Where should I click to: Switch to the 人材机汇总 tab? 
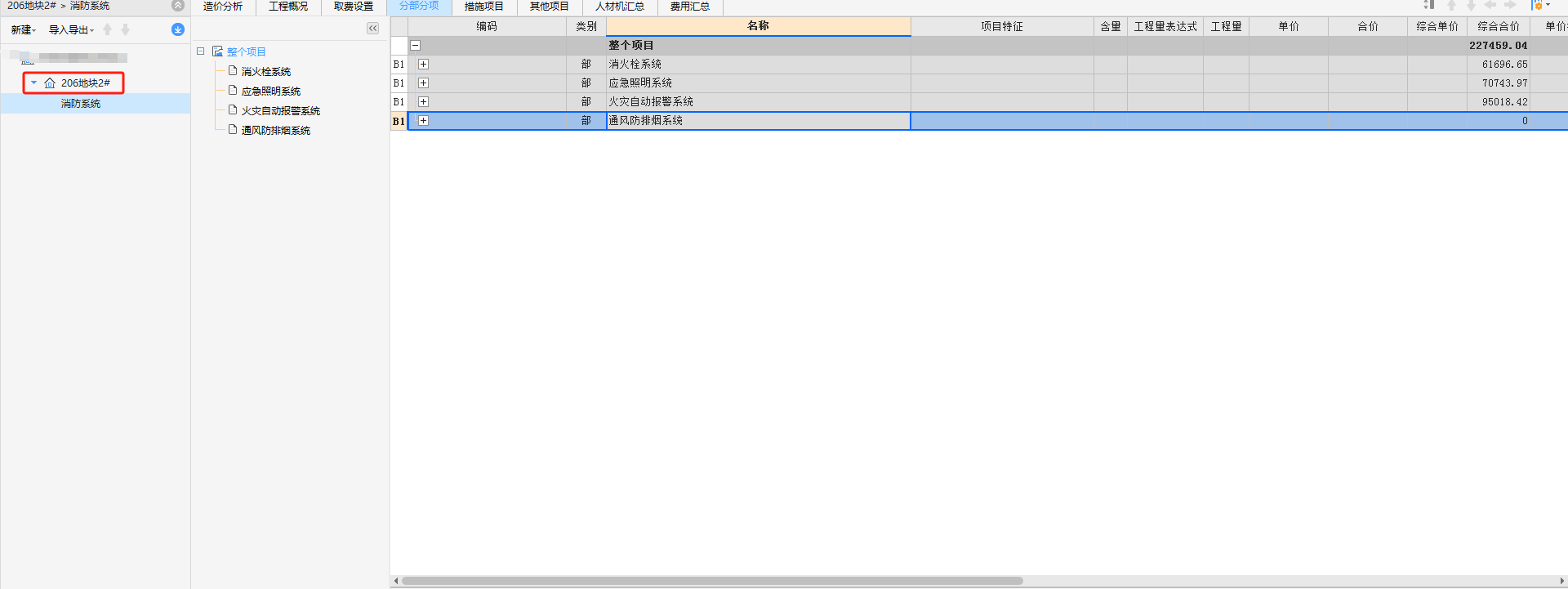pyautogui.click(x=620, y=7)
